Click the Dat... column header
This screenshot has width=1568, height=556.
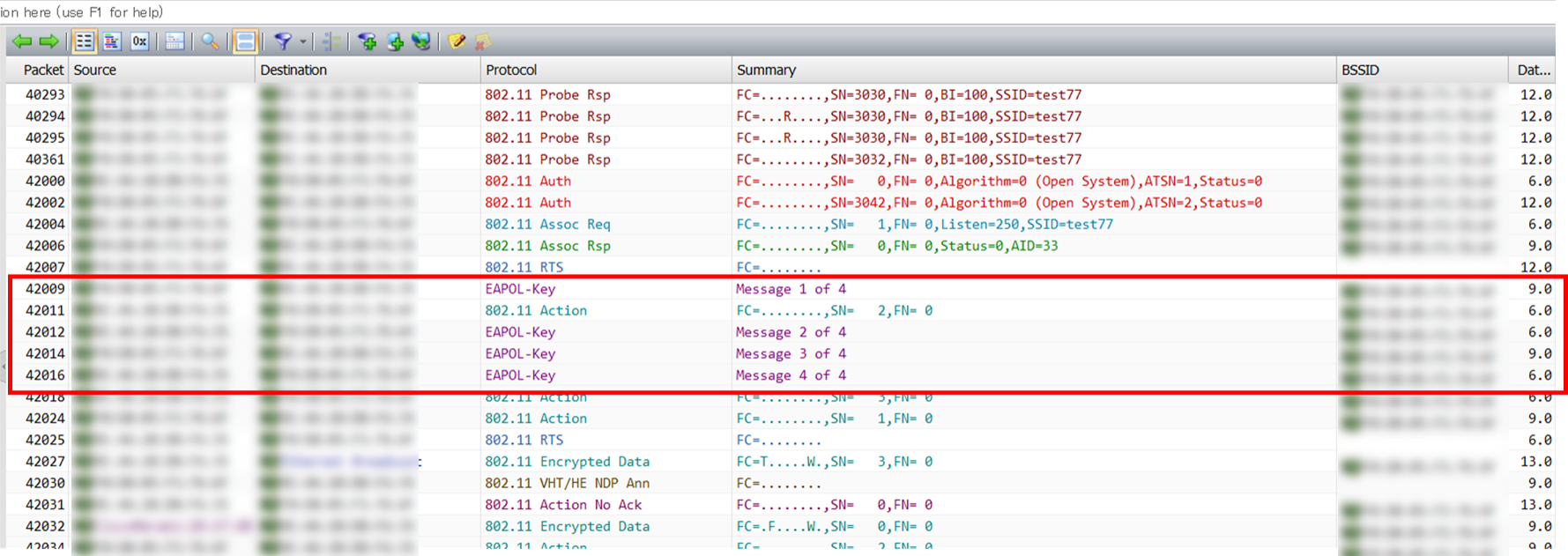[1532, 70]
